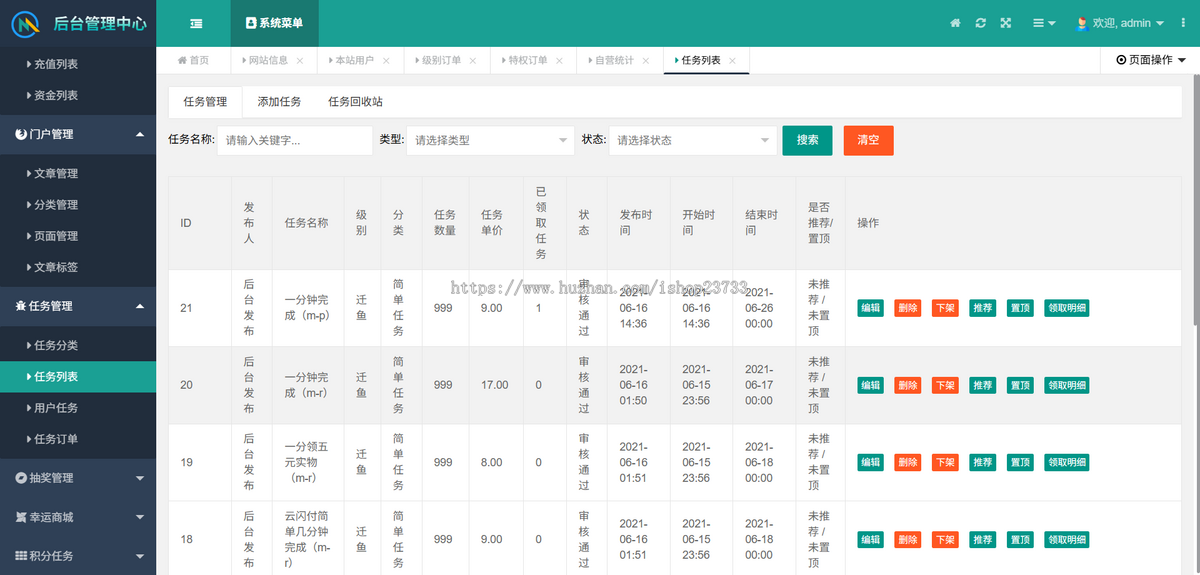Image resolution: width=1200 pixels, height=575 pixels.
Task: Close the 自营统计 tab
Action: pyautogui.click(x=646, y=61)
